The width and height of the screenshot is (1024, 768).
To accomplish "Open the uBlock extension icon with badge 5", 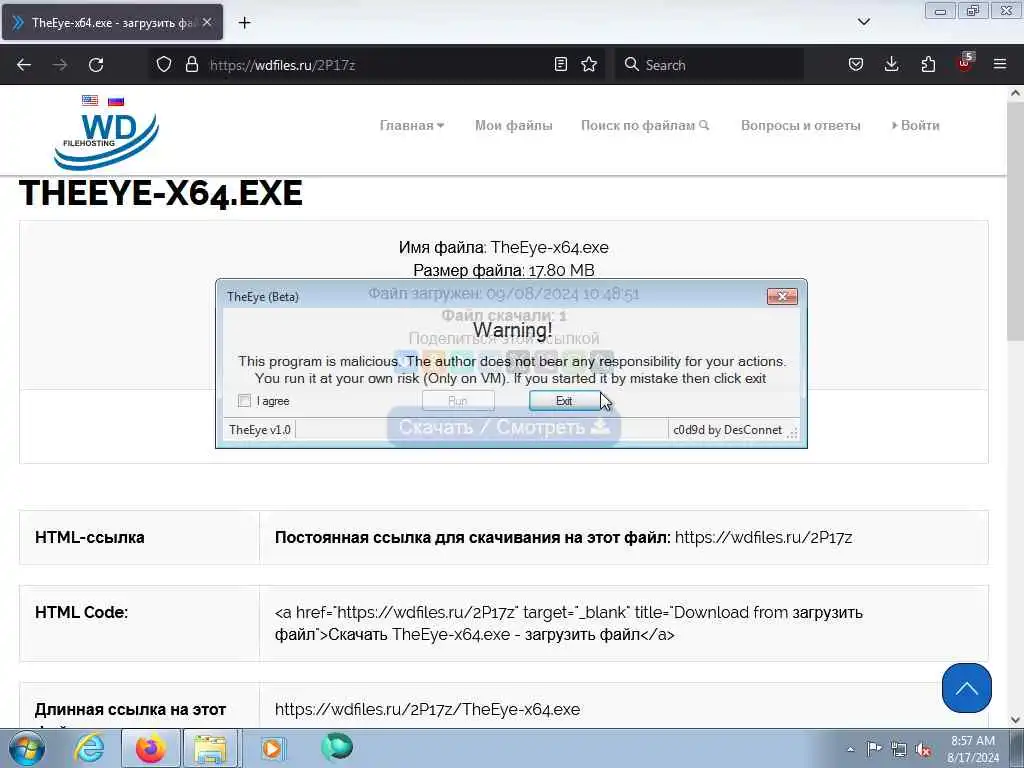I will pyautogui.click(x=965, y=63).
